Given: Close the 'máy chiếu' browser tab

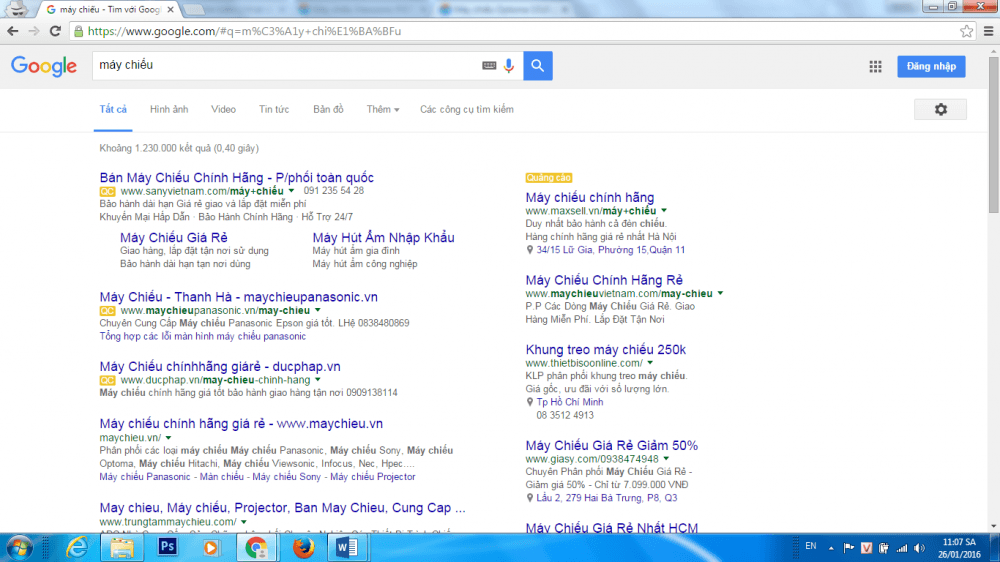Looking at the screenshot, I should [x=170, y=10].
